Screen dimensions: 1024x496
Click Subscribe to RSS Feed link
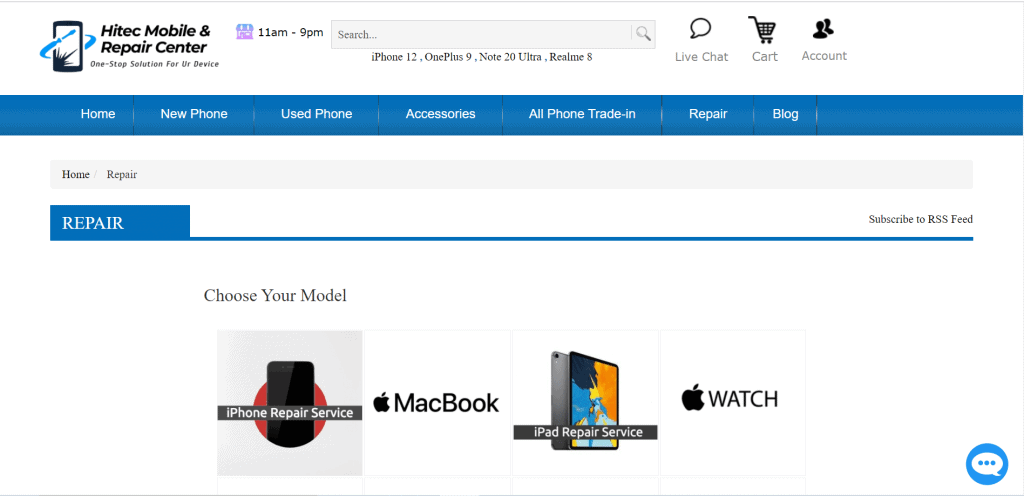pos(921,219)
